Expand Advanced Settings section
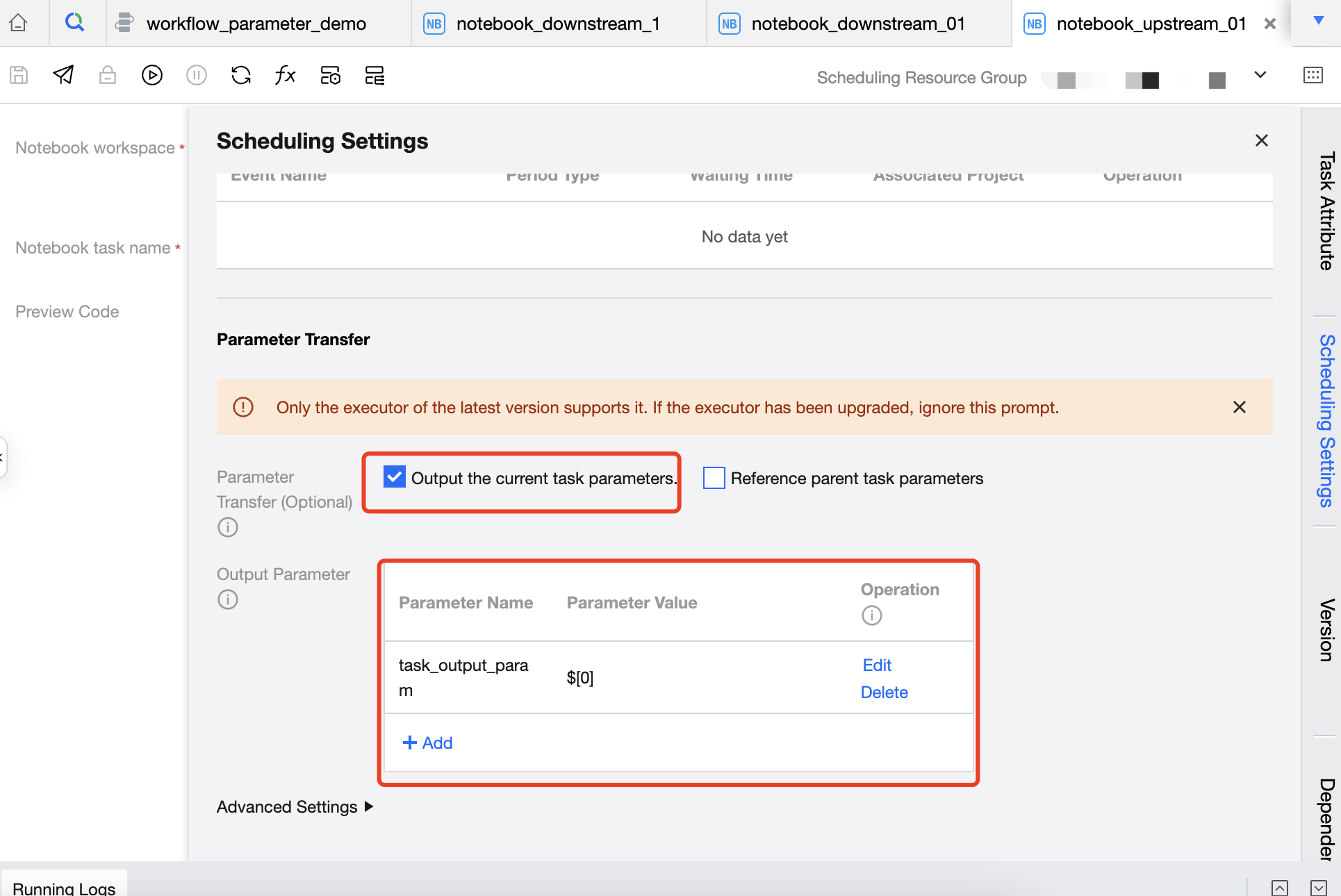The height and width of the screenshot is (896, 1341). pyautogui.click(x=295, y=806)
